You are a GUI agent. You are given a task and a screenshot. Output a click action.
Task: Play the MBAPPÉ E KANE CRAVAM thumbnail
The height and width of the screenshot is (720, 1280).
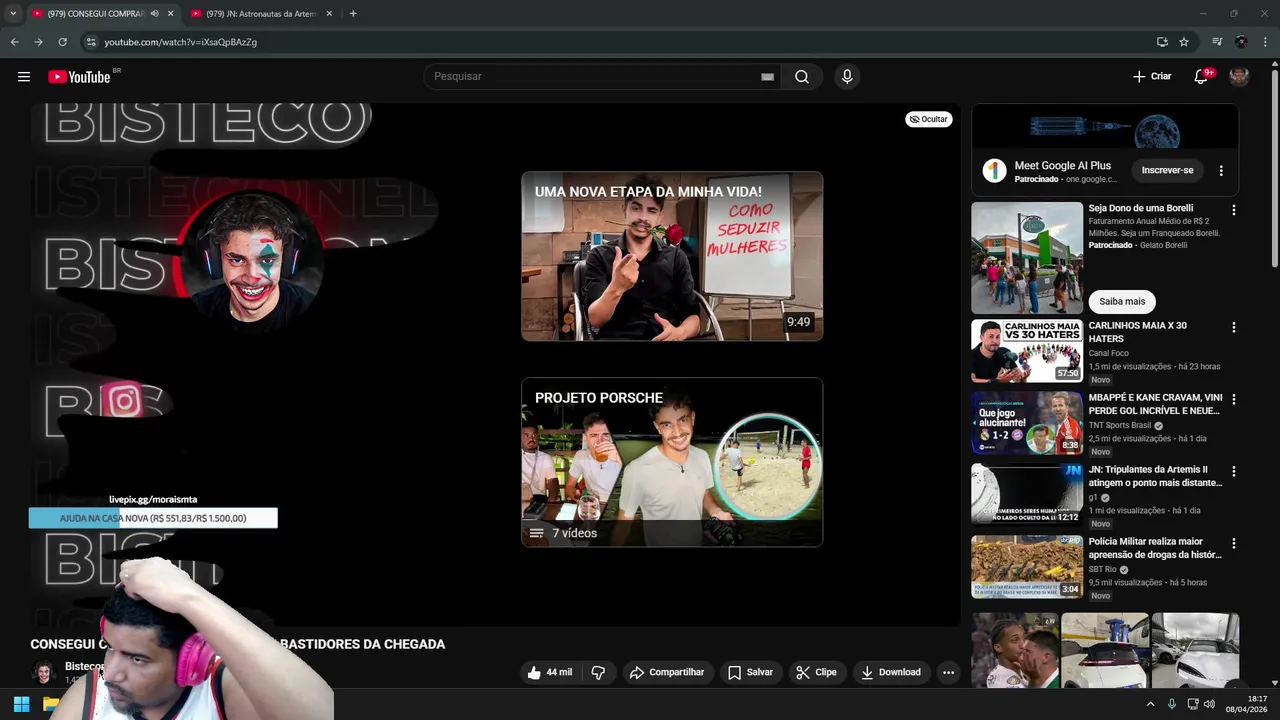click(x=1027, y=423)
